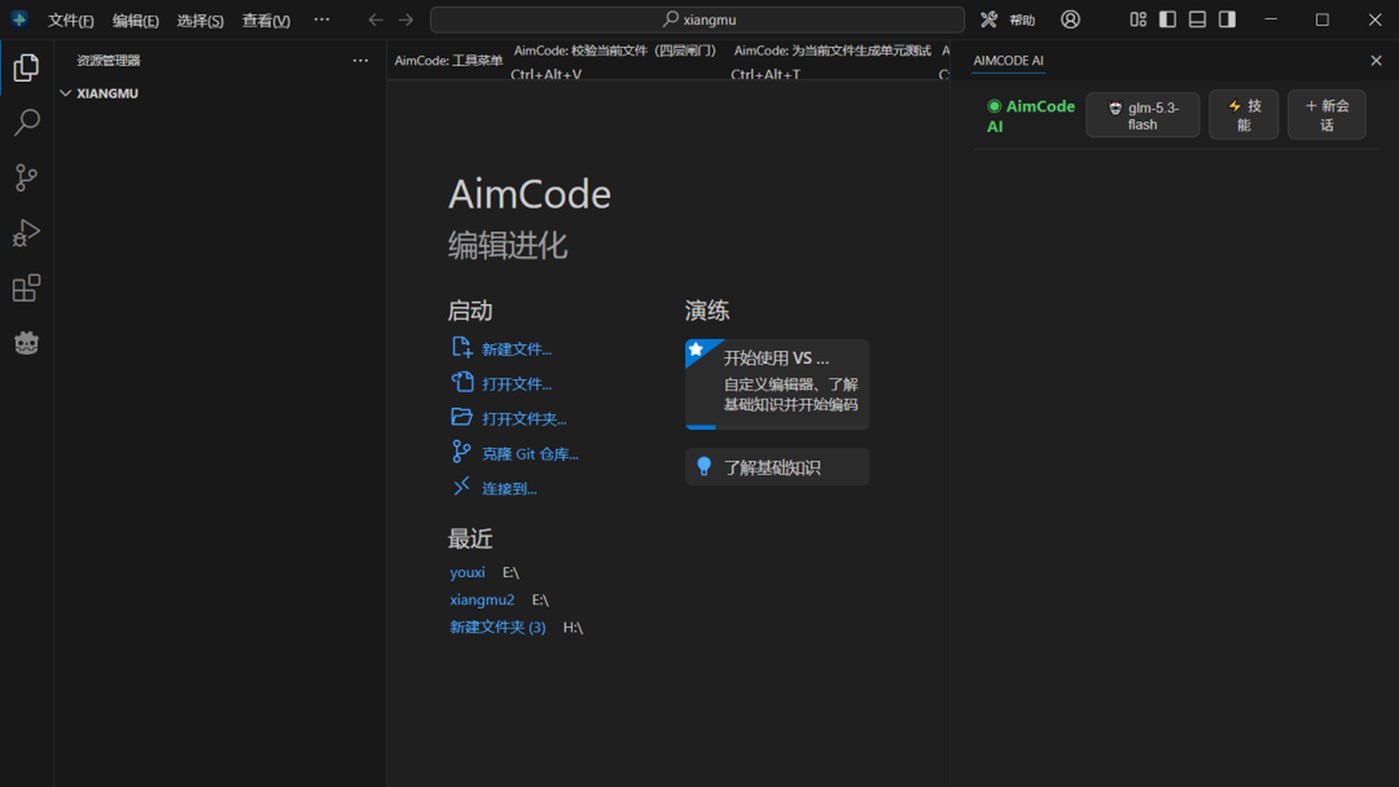Viewport: 1399px width, 787px height.
Task: Open Explorer views and more actions ellipsis
Action: pos(360,60)
